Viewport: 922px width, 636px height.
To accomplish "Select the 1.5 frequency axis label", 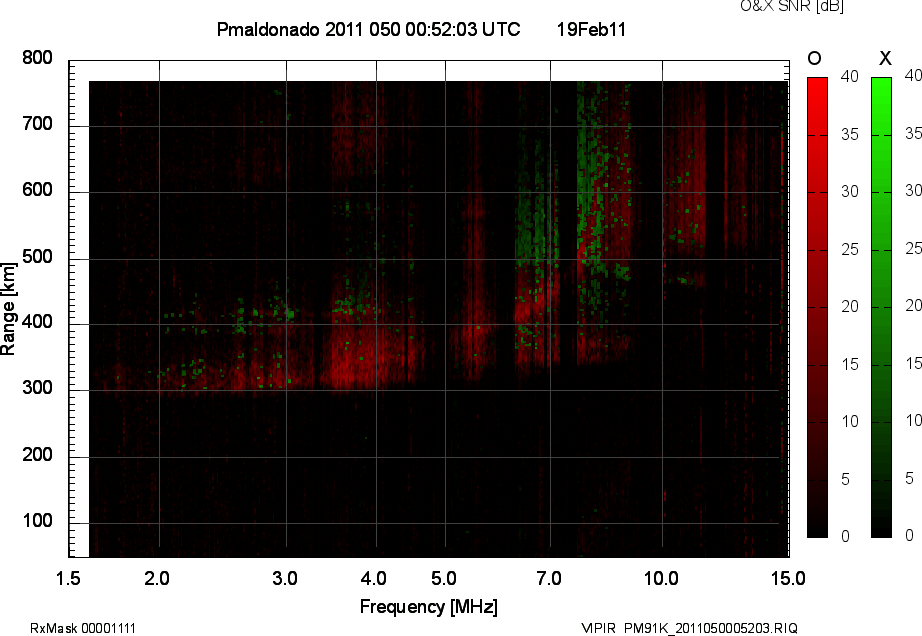I will [x=68, y=579].
